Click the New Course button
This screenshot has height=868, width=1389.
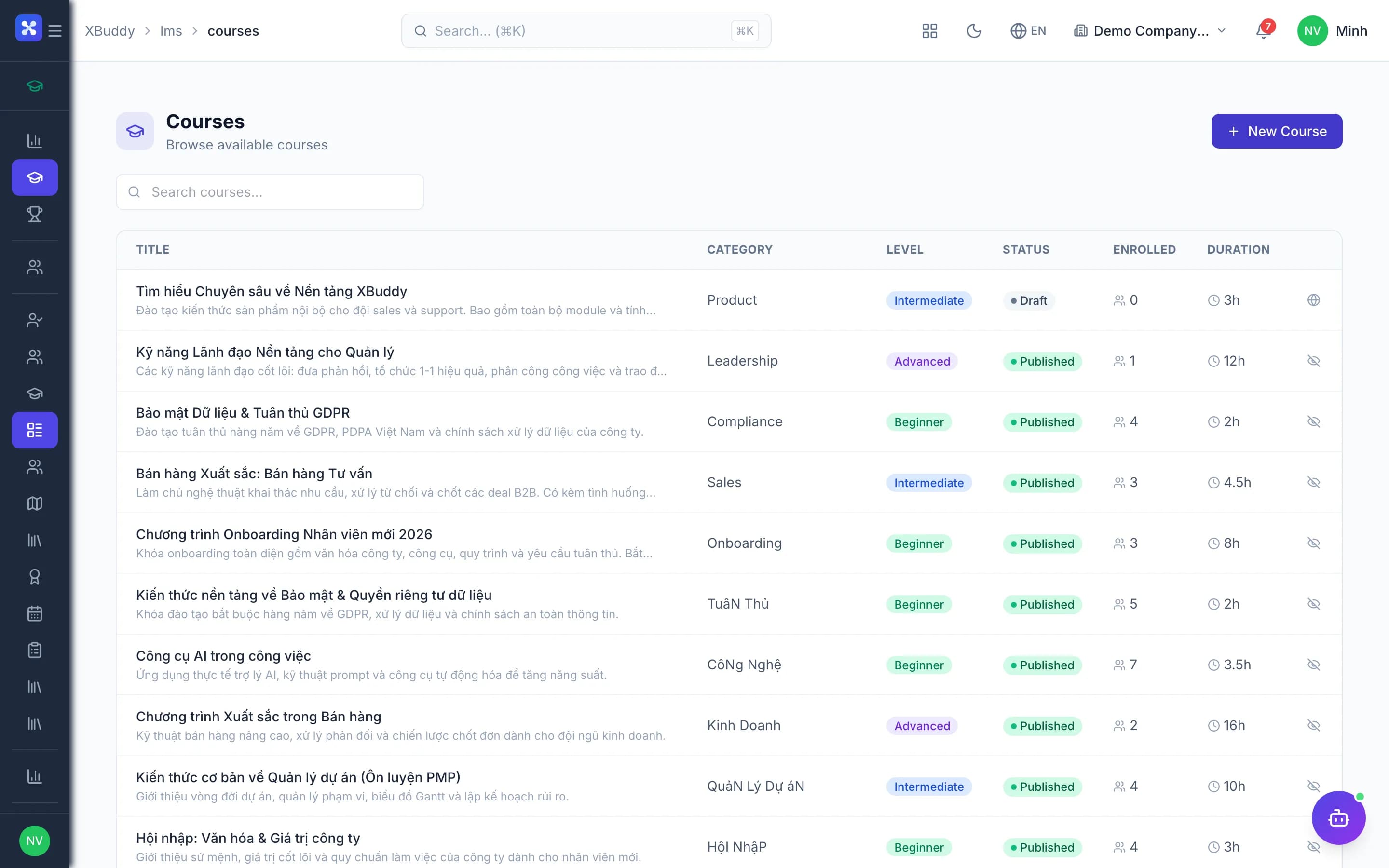point(1277,132)
